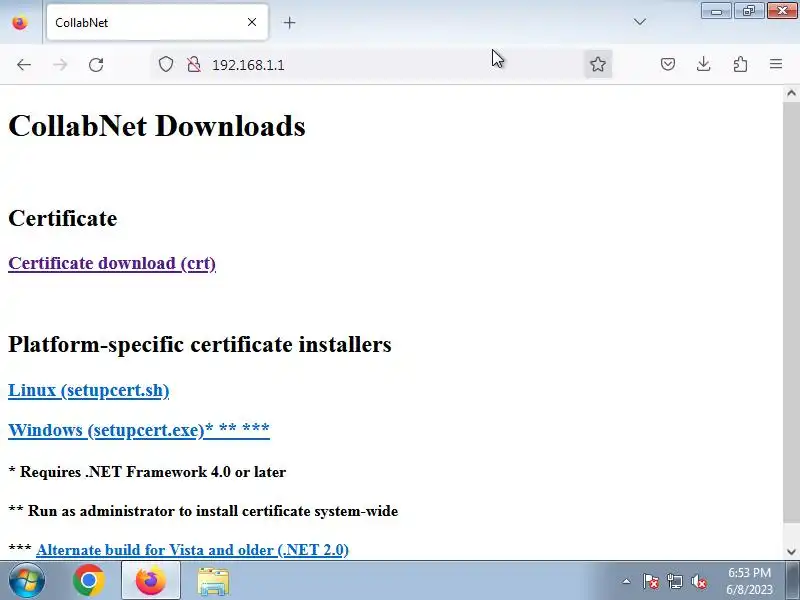Screen dimensions: 800x600
Task: Open the Action Center flag icon
Action: 651,581
